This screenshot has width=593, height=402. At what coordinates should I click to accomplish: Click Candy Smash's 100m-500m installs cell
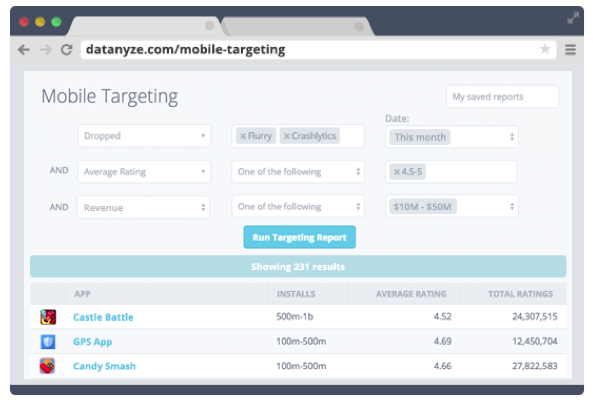coord(301,366)
